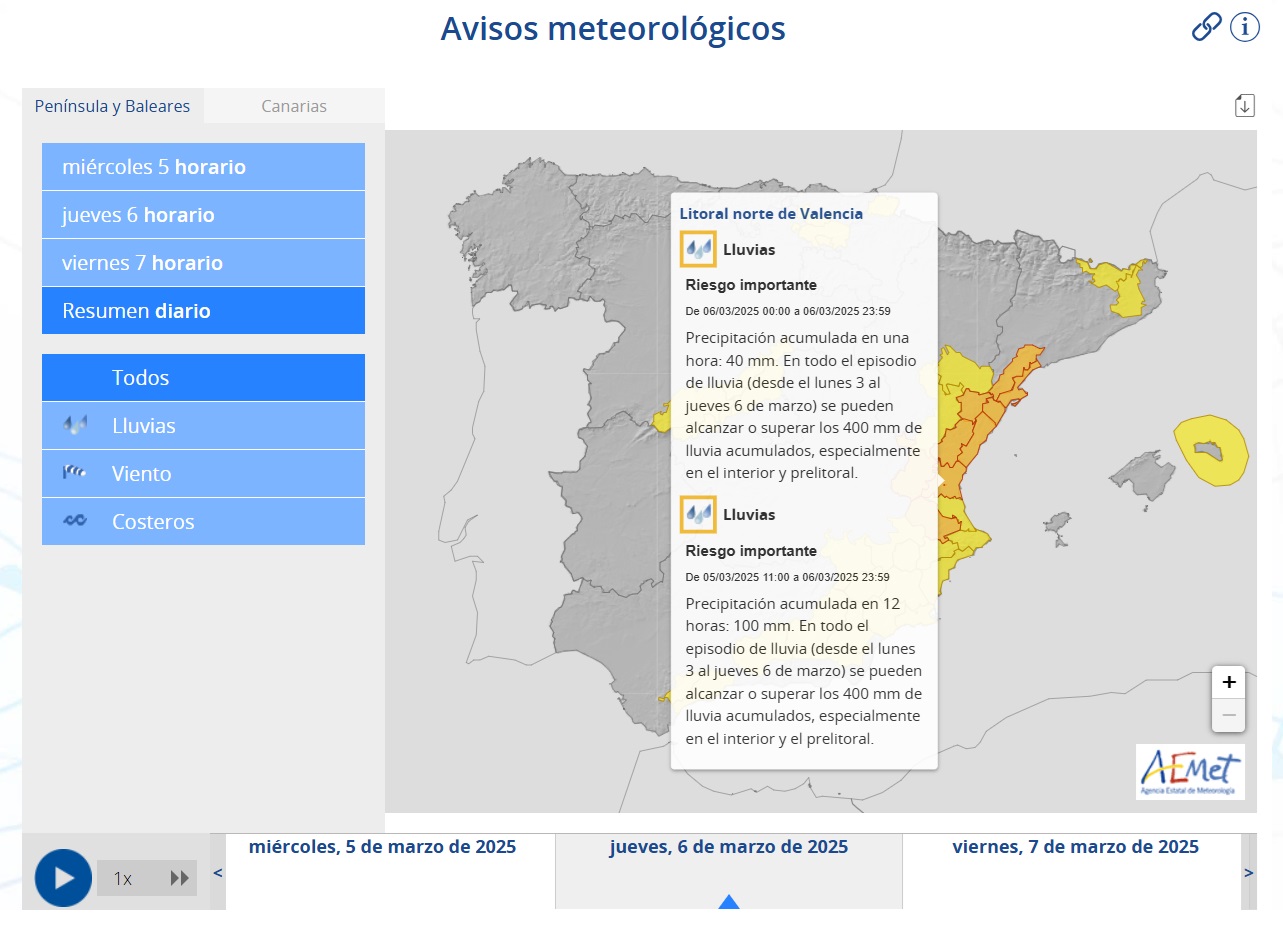The width and height of the screenshot is (1283, 938).
Task: Select the jueves, 6 de marzo date tab
Action: point(728,846)
